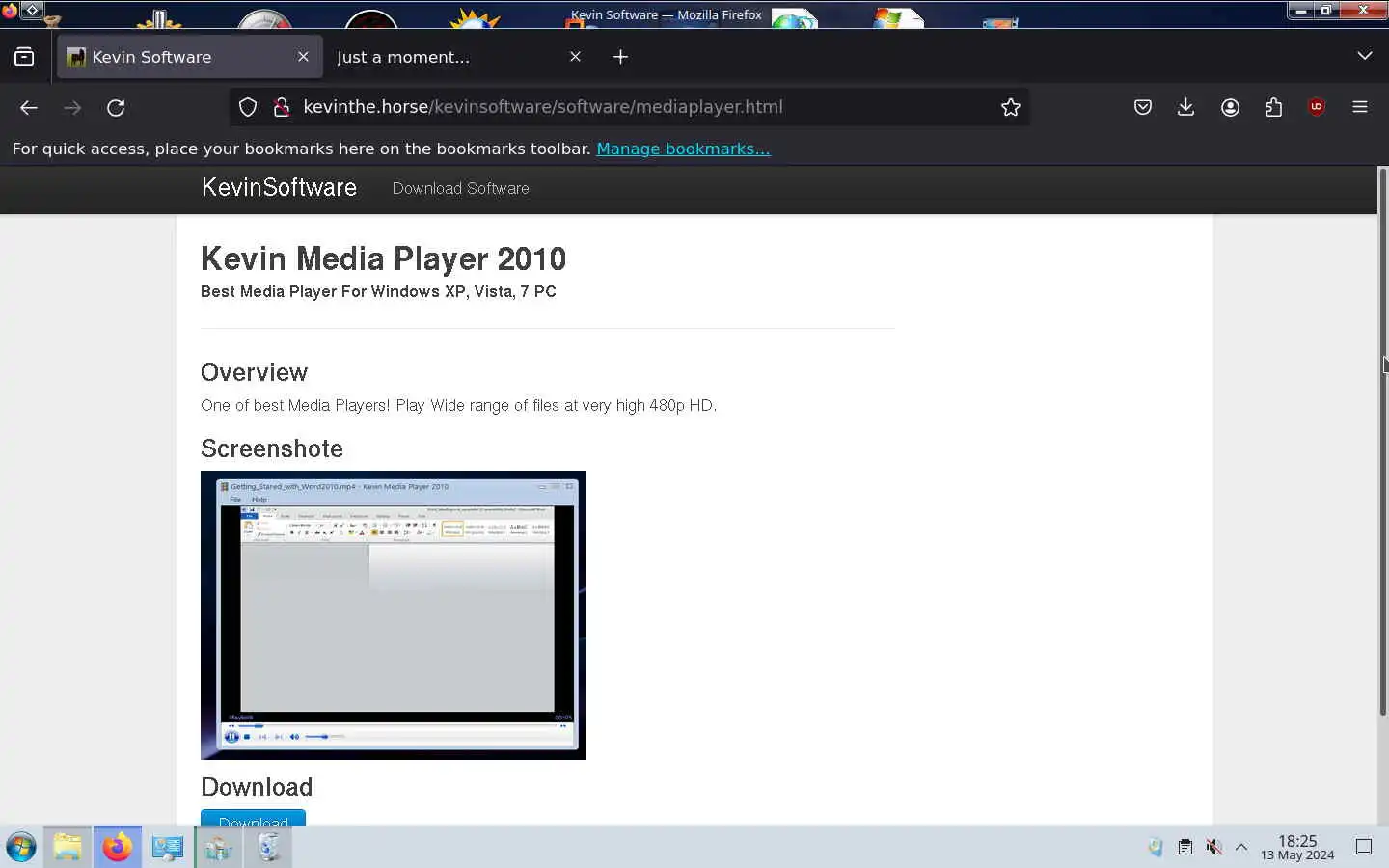The height and width of the screenshot is (868, 1389).
Task: Reload the current page
Action: (116, 107)
